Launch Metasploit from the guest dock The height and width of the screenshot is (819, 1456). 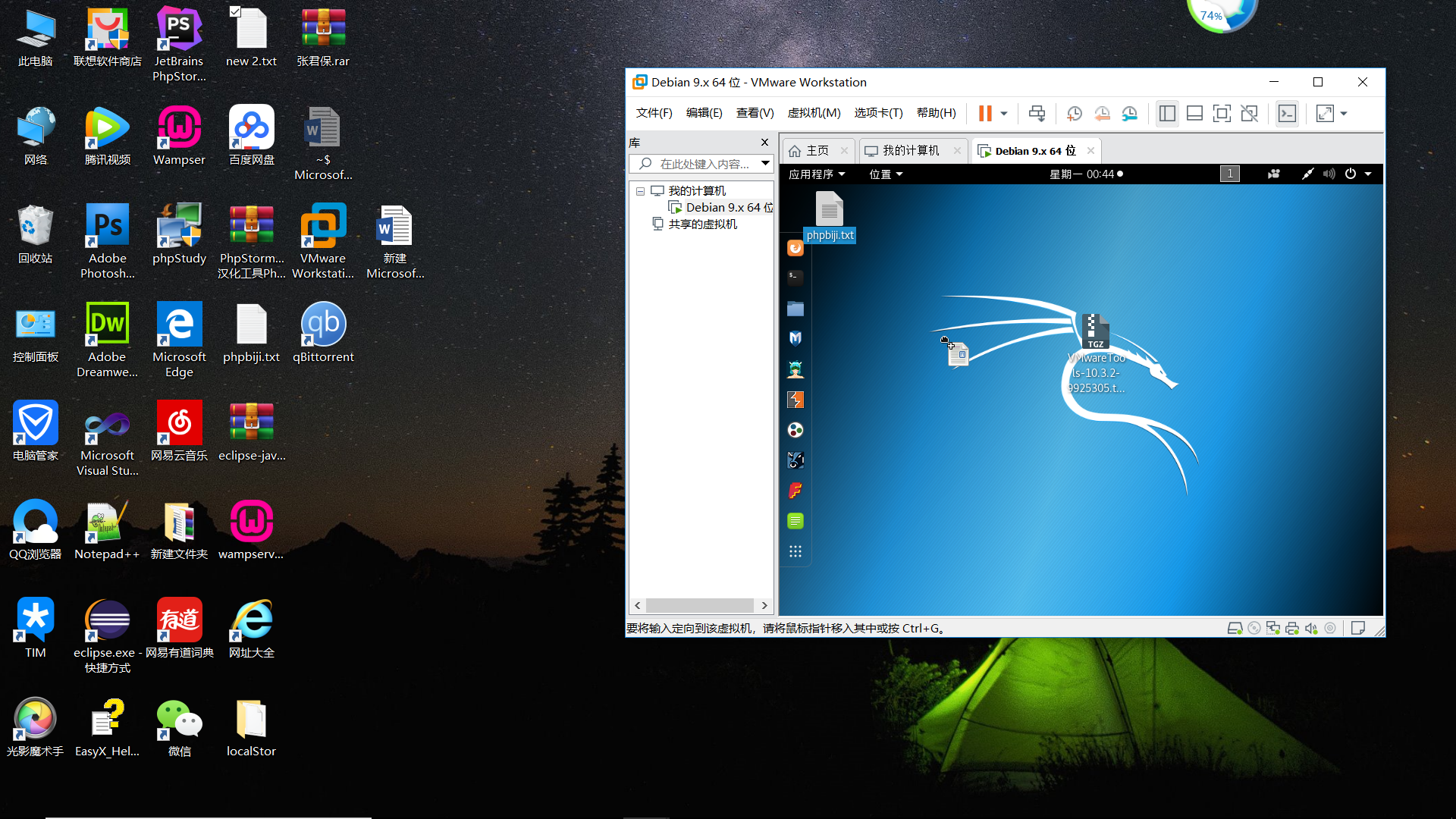(x=795, y=338)
